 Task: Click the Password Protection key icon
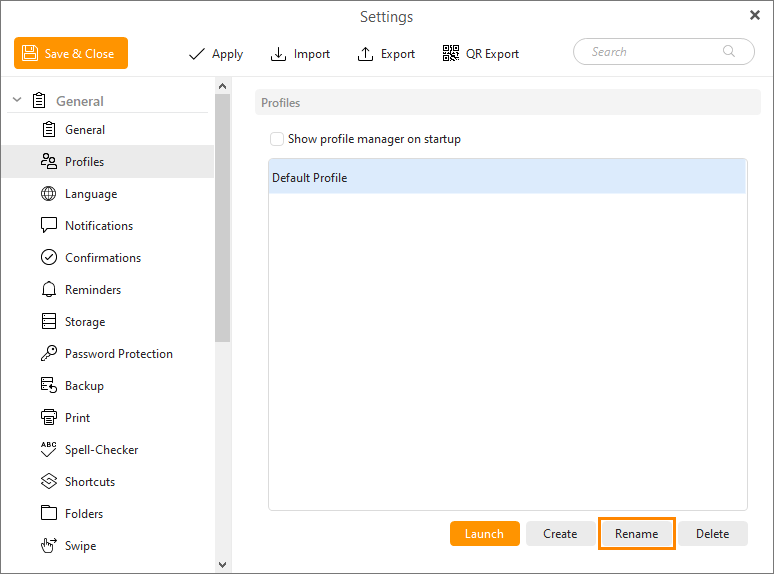click(48, 354)
